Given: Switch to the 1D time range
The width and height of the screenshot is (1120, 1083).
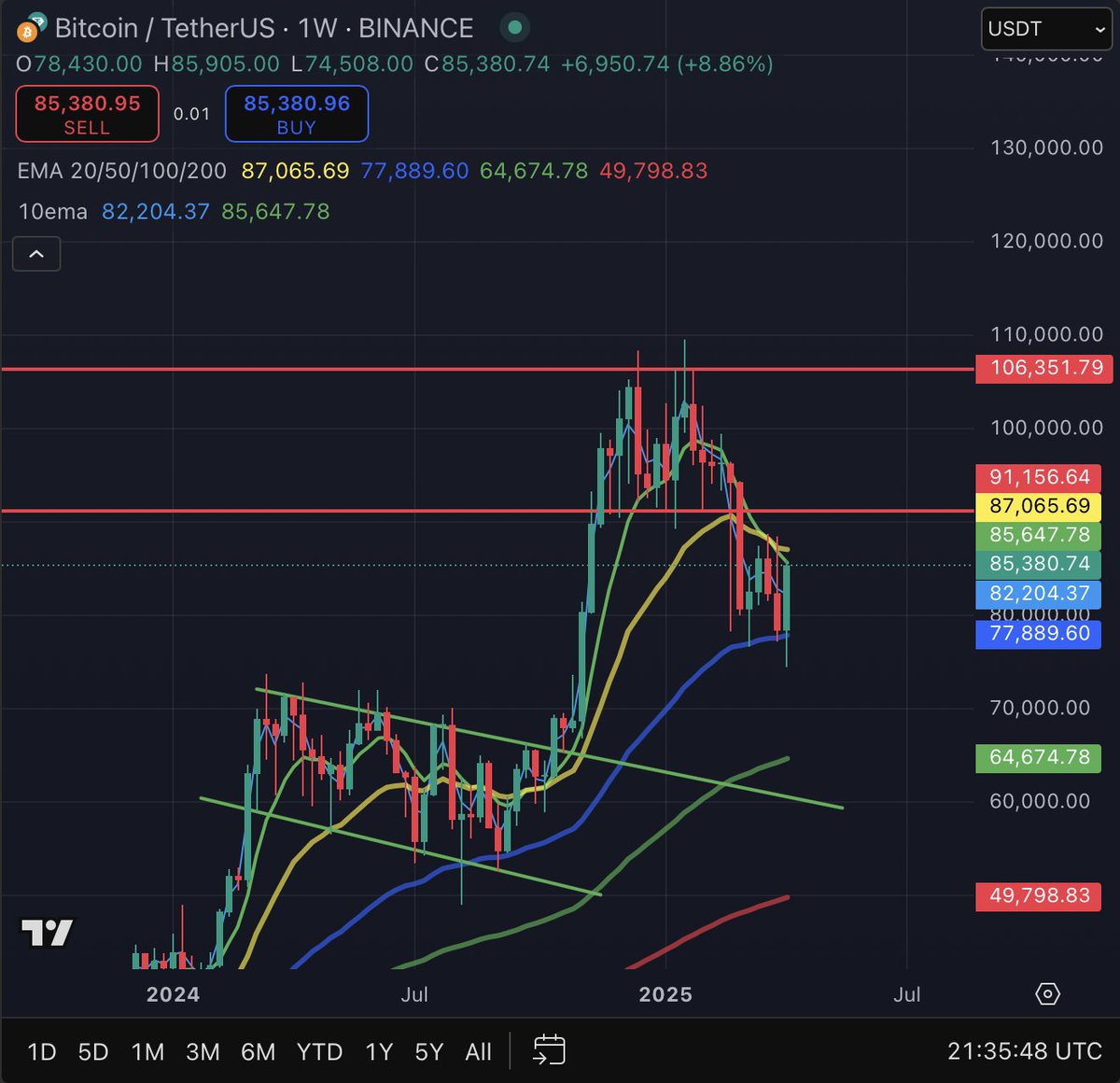Looking at the screenshot, I should 42,1052.
